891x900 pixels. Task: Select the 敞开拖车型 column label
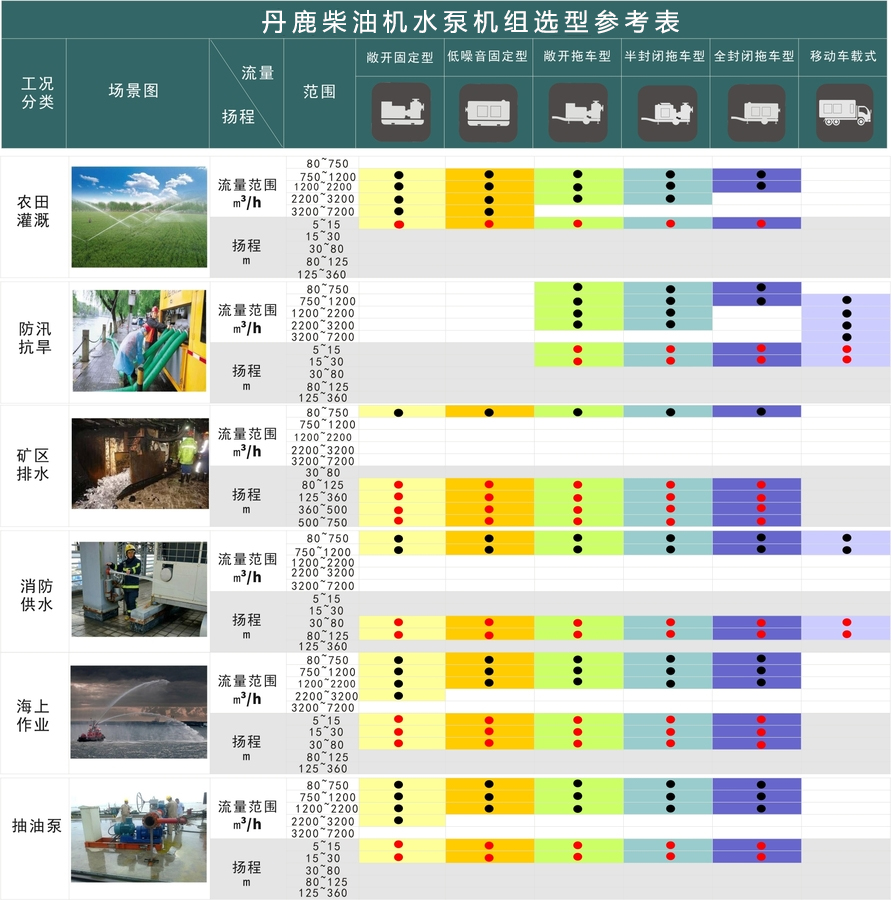click(577, 56)
